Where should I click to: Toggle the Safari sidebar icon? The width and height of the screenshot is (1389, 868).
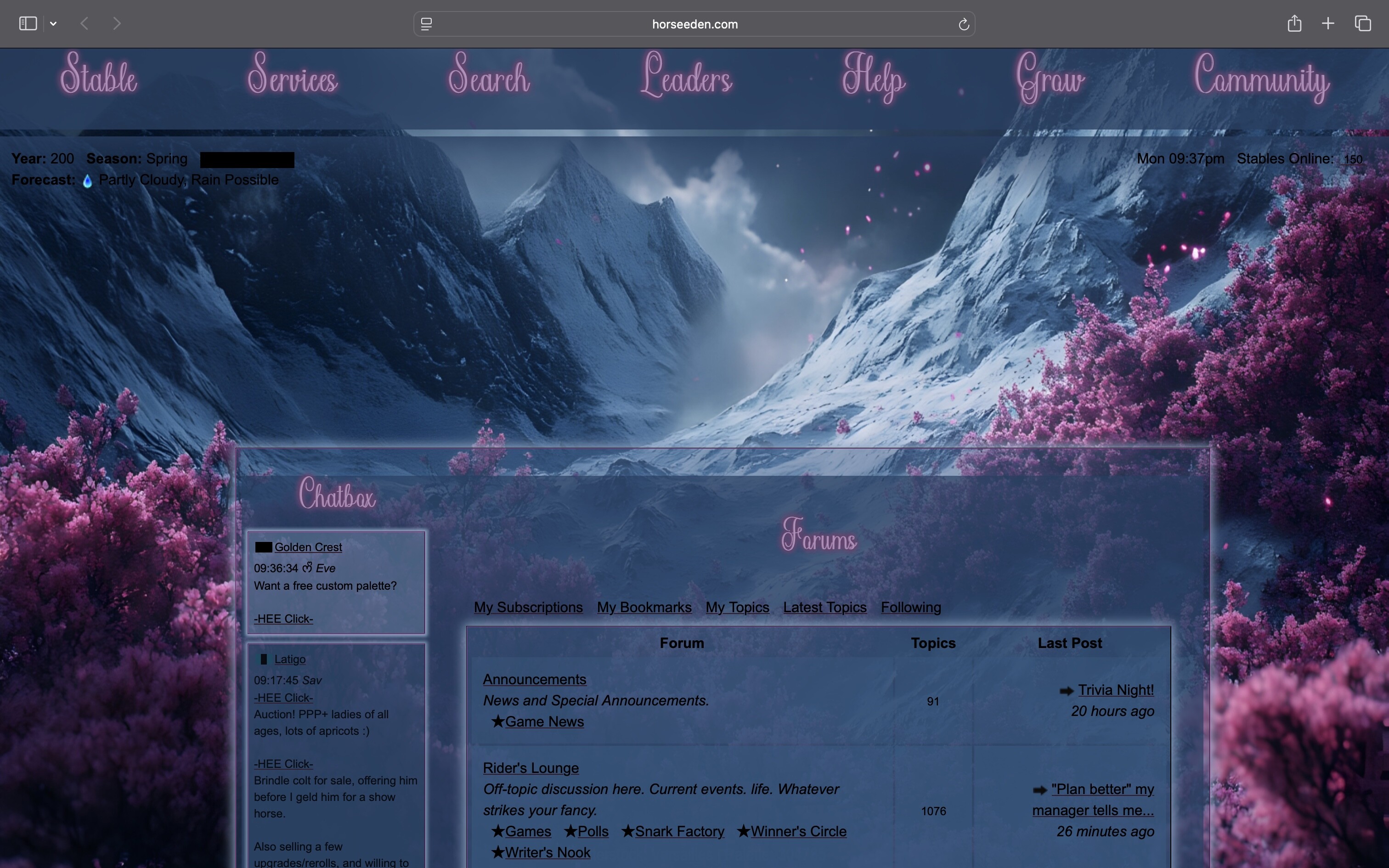pyautogui.click(x=28, y=23)
